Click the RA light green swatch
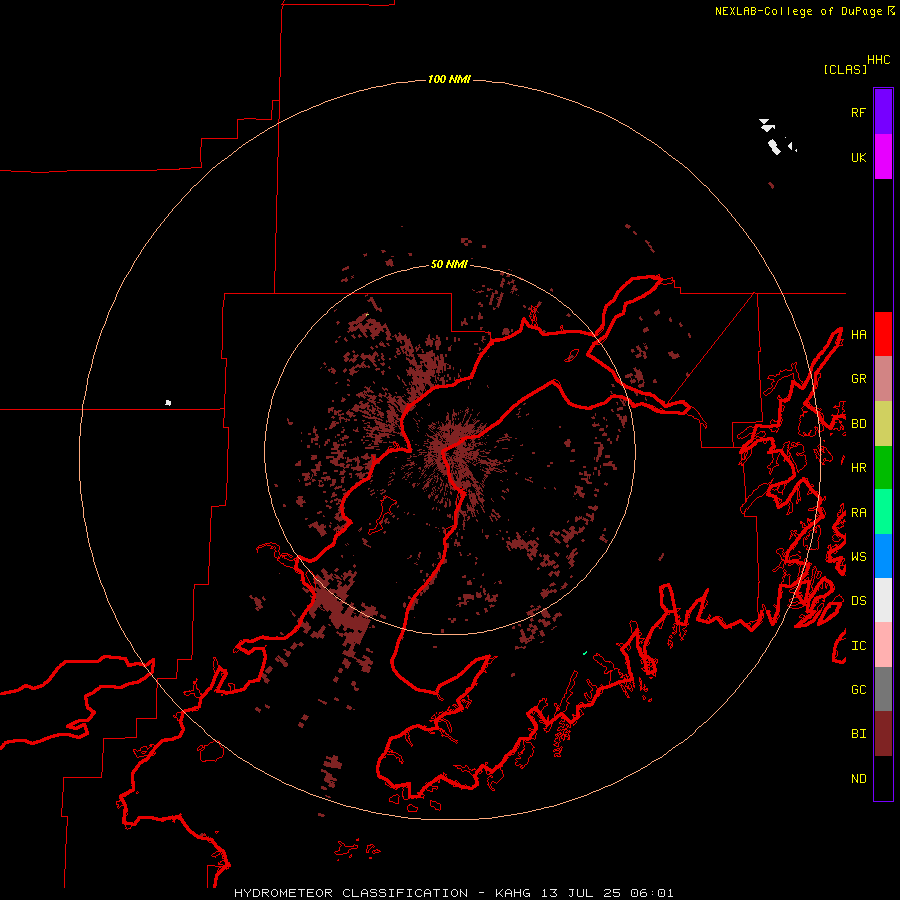The image size is (900, 900). [x=883, y=512]
